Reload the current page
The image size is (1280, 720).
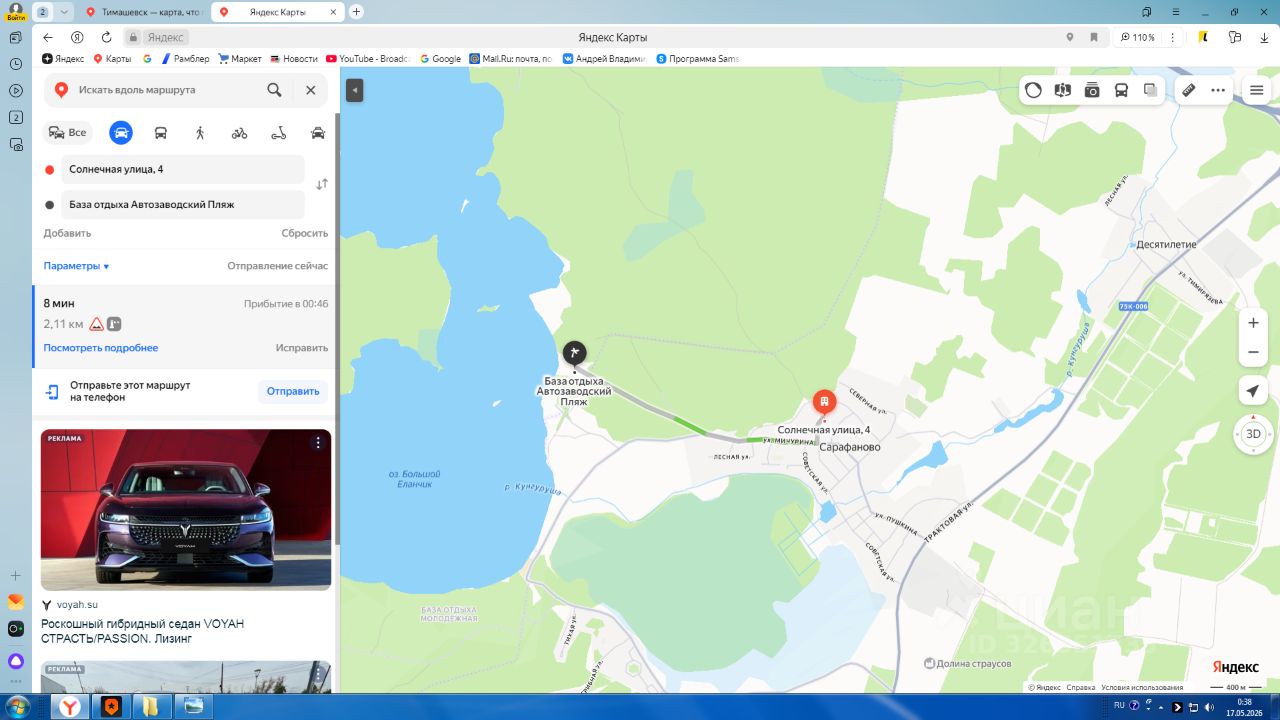pos(106,37)
